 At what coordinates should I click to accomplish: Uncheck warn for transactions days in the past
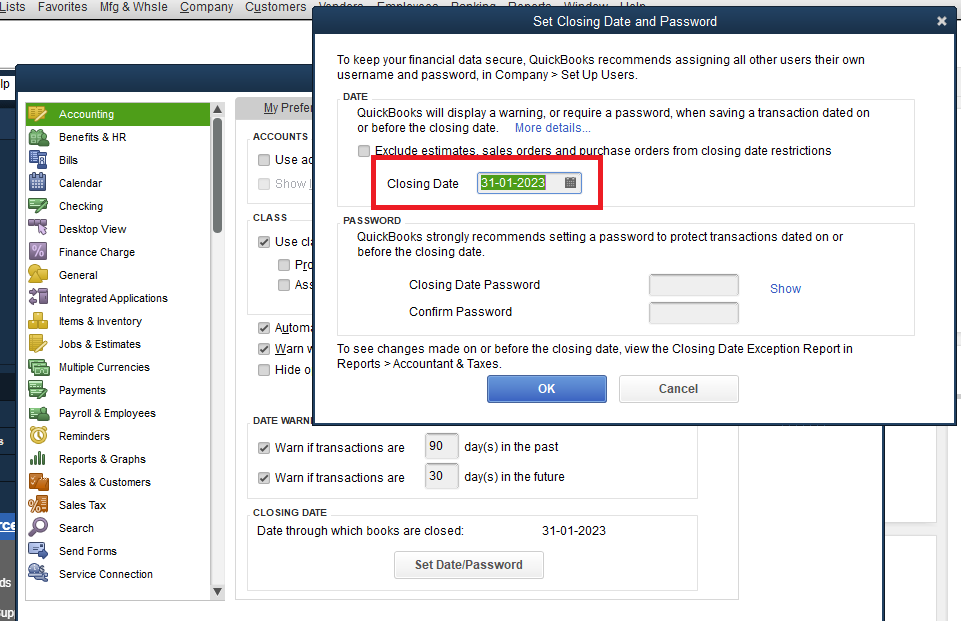[x=264, y=448]
